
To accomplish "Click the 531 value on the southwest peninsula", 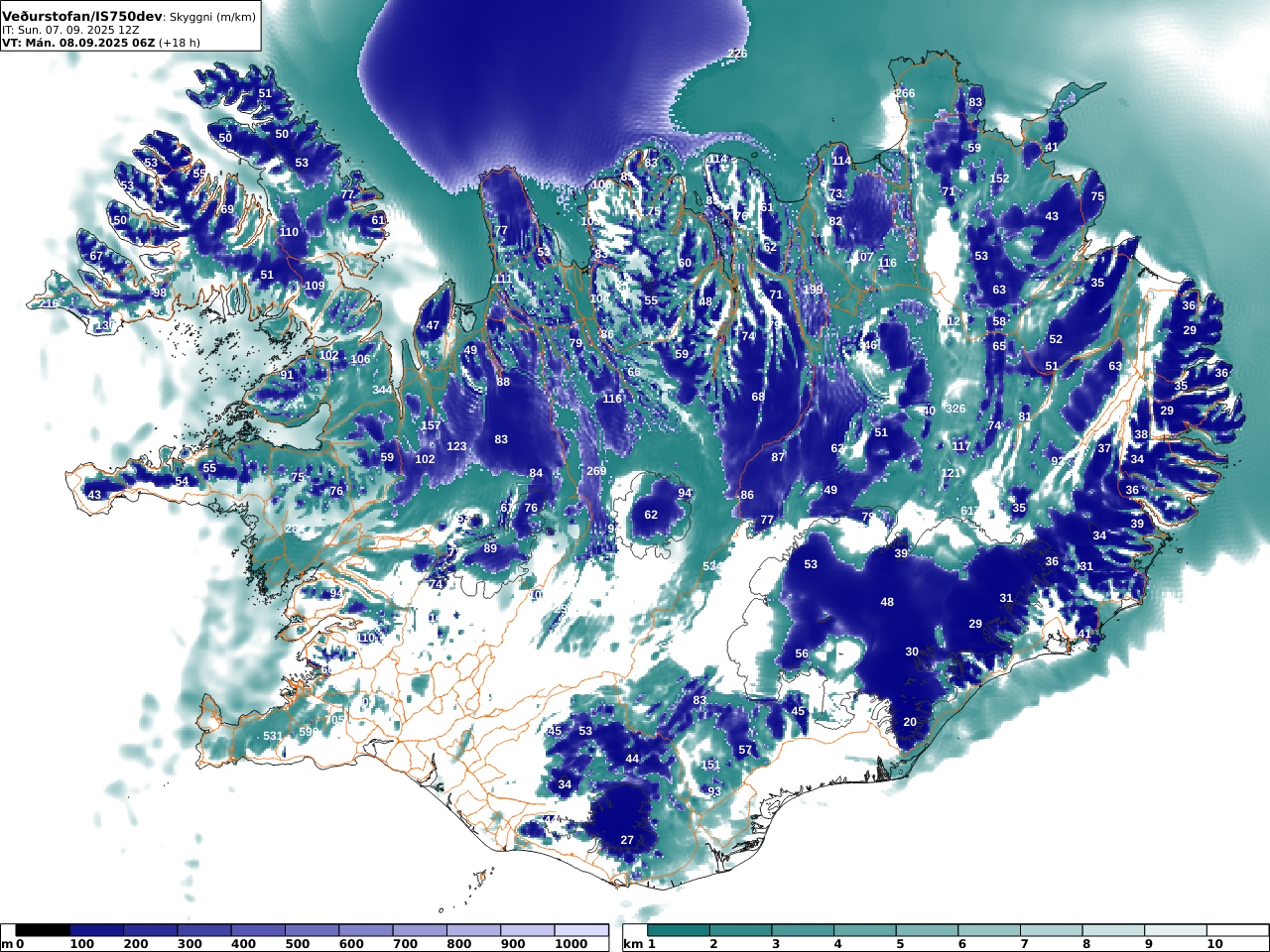I will pyautogui.click(x=272, y=736).
